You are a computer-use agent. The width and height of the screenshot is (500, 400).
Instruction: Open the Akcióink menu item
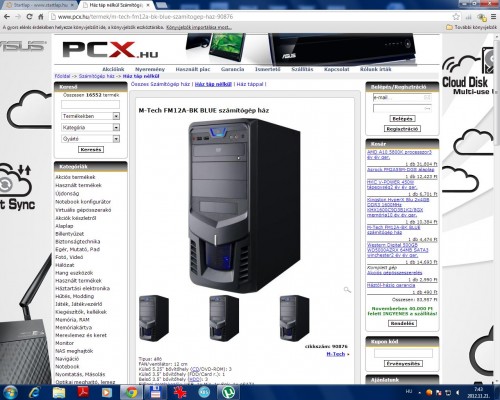[x=113, y=69]
